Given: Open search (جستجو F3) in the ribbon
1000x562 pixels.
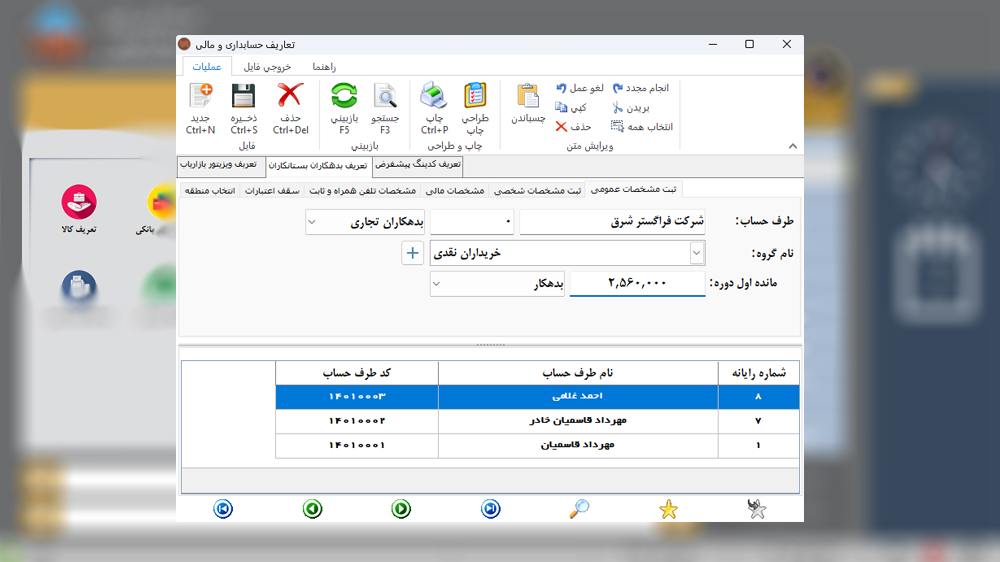Looking at the screenshot, I should point(385,97).
